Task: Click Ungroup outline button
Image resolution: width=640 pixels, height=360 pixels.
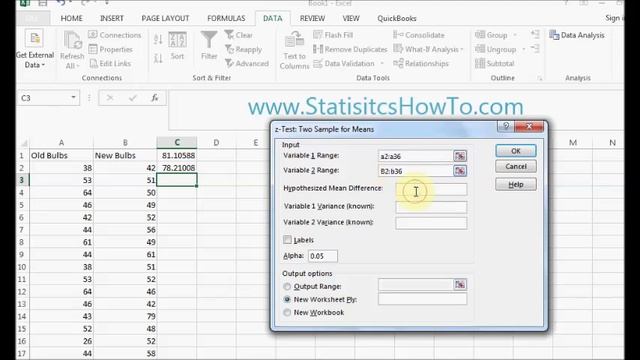Action: click(496, 49)
